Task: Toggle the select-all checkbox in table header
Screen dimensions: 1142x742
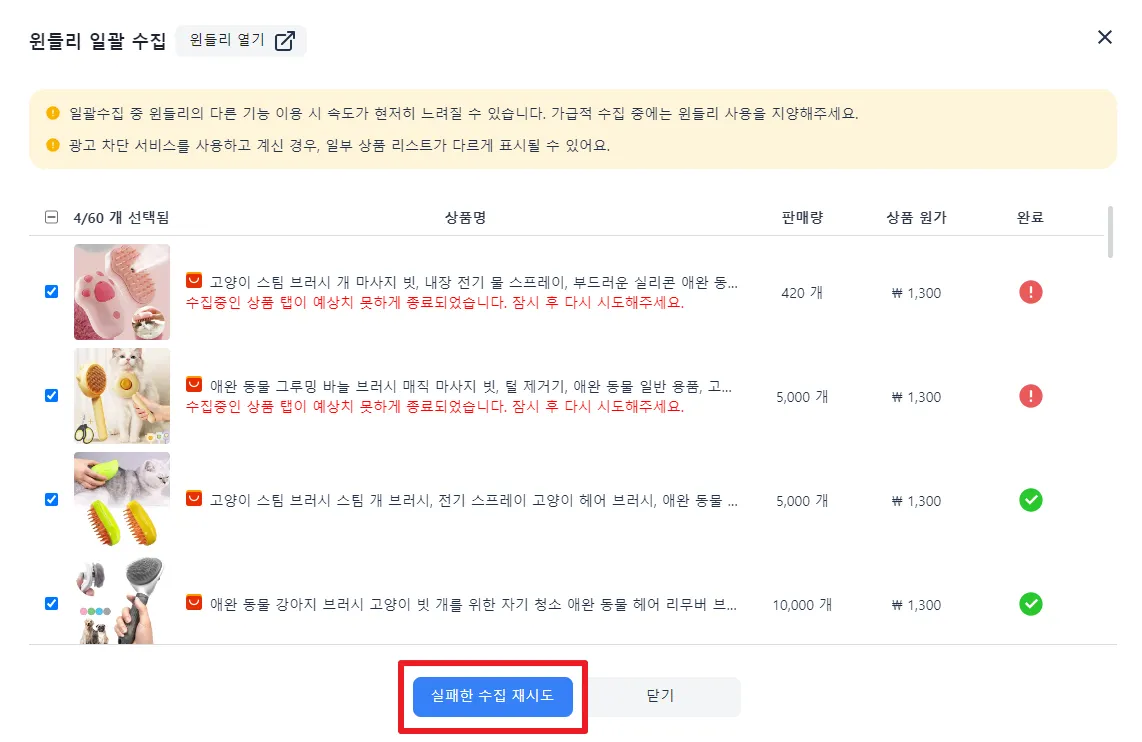Action: [52, 217]
